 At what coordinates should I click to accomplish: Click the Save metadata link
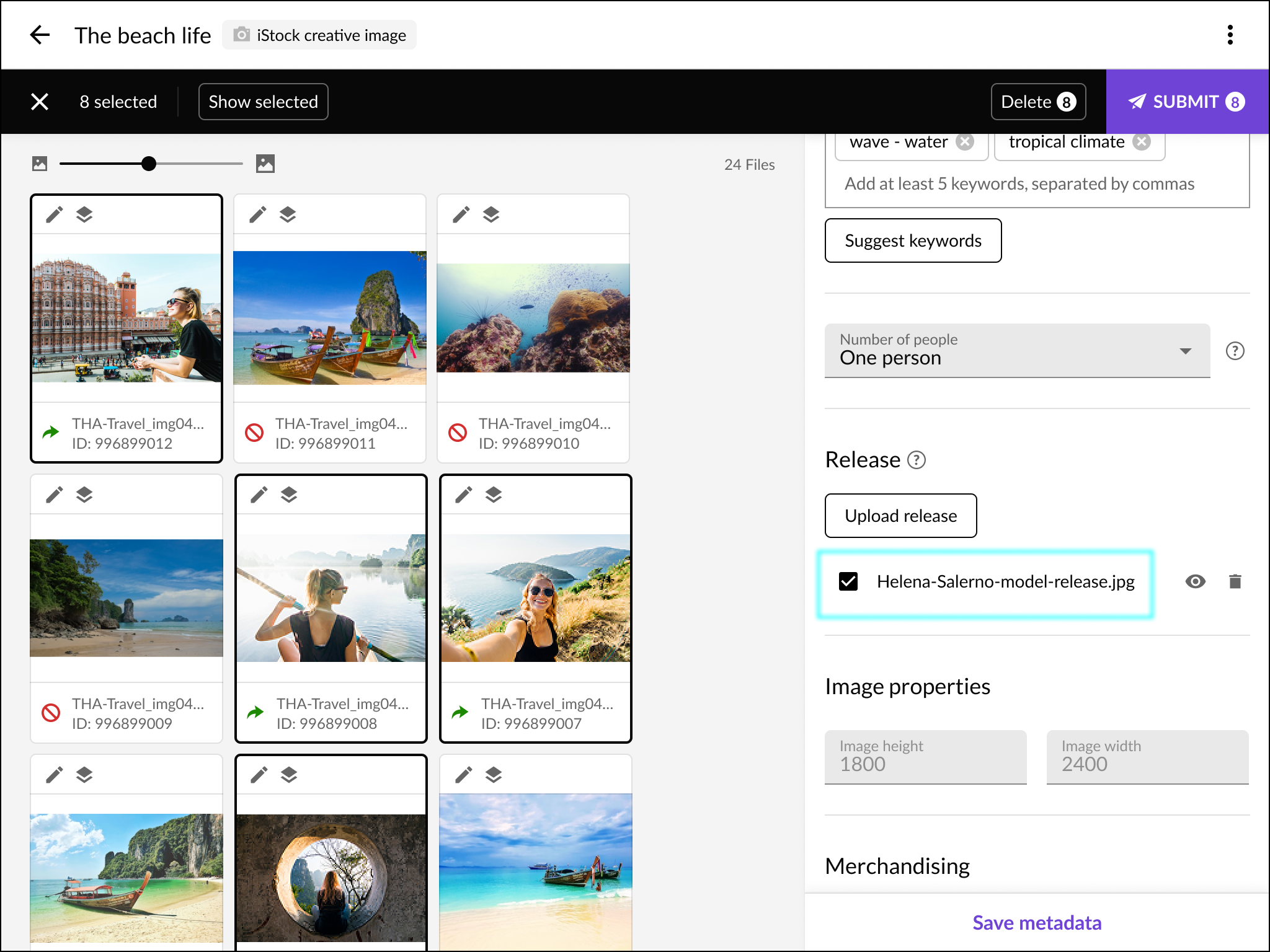click(x=1037, y=923)
